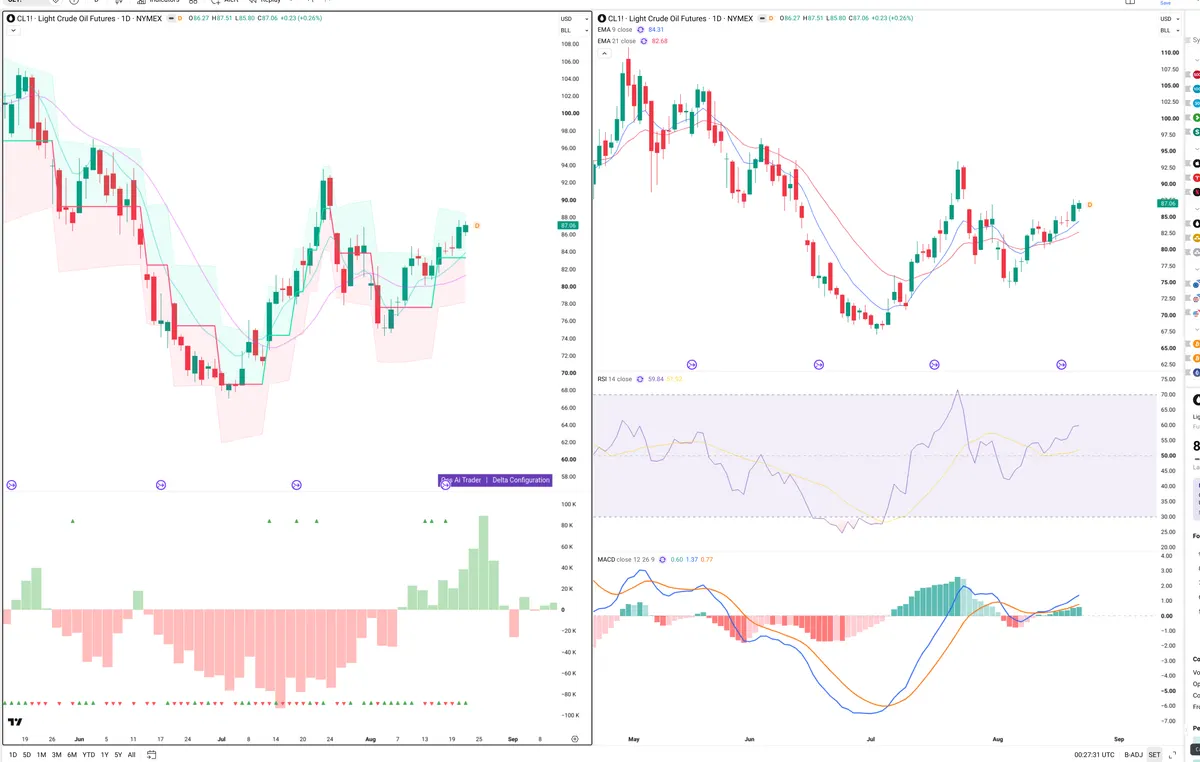Click the EMA 21 refresh status icon

[644, 41]
